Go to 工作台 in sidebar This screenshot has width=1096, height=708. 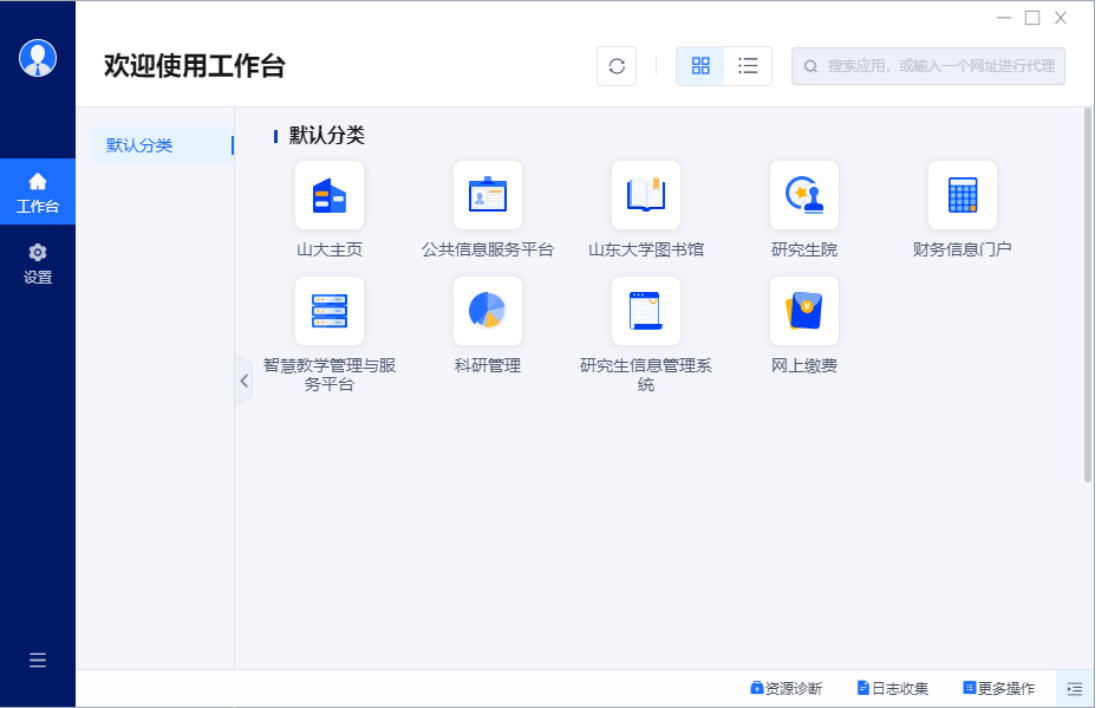pos(38,192)
